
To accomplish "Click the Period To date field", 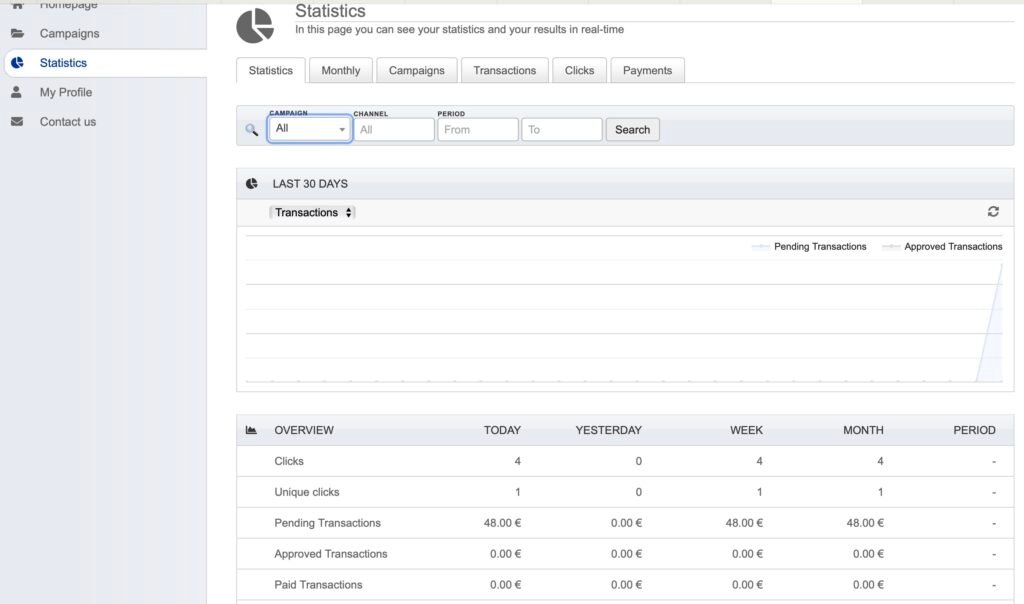I will [562, 130].
